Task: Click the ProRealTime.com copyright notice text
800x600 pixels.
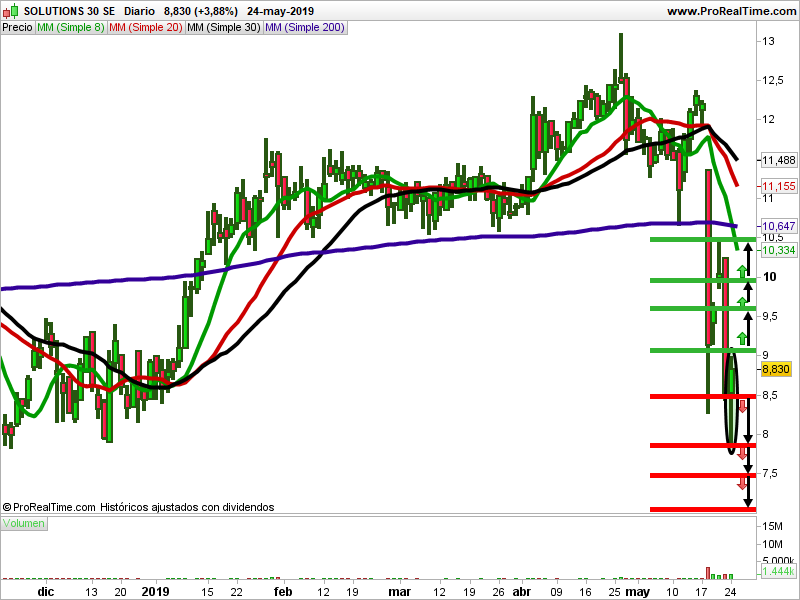Action: 138,507
